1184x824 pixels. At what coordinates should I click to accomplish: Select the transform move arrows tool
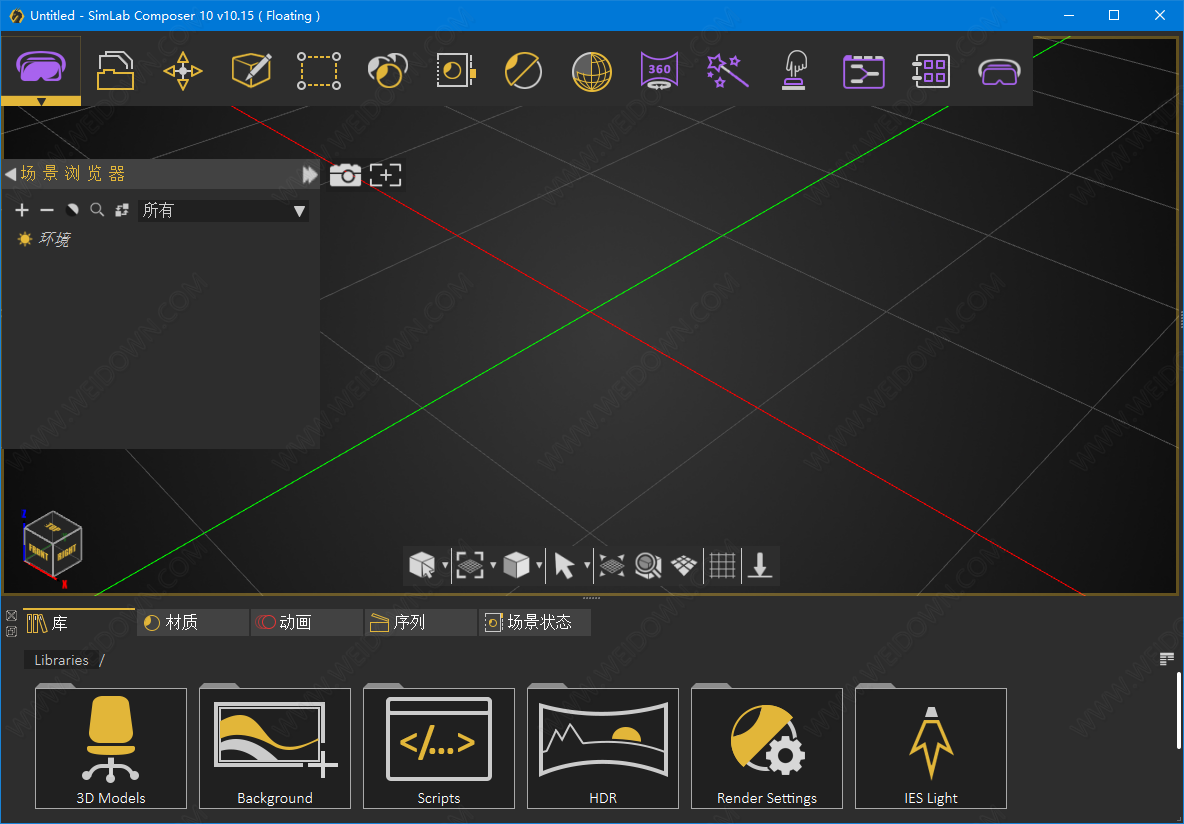(x=183, y=71)
